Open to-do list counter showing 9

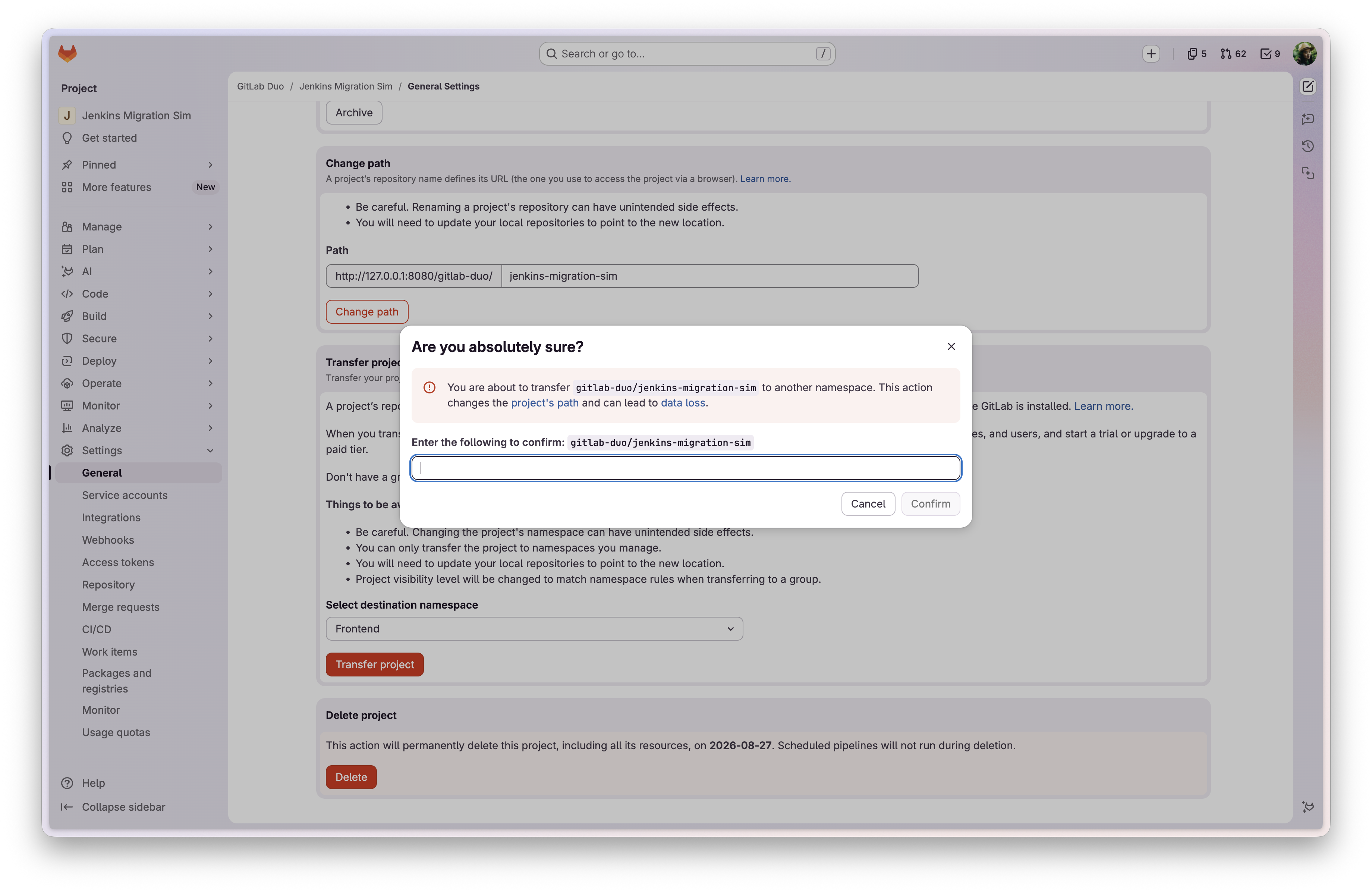(x=1270, y=54)
